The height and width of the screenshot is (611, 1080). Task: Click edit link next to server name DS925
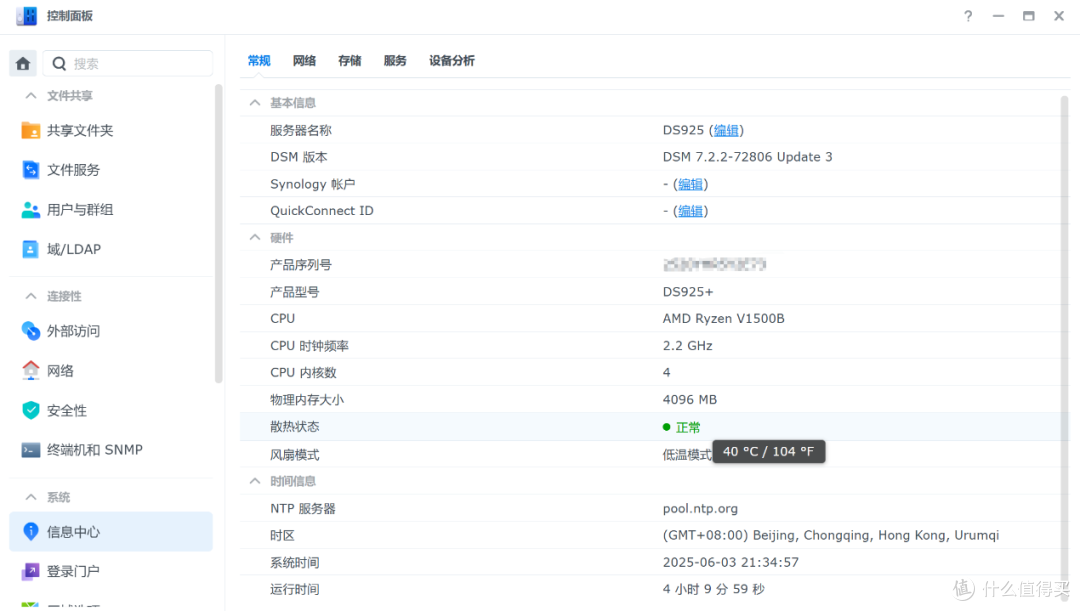[726, 130]
